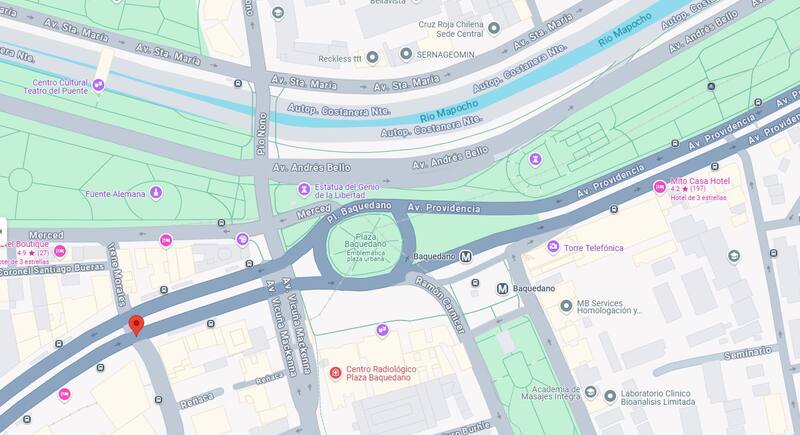Select the Baquedano metro station icon on roundabout
The width and height of the screenshot is (800, 435).
click(x=465, y=257)
